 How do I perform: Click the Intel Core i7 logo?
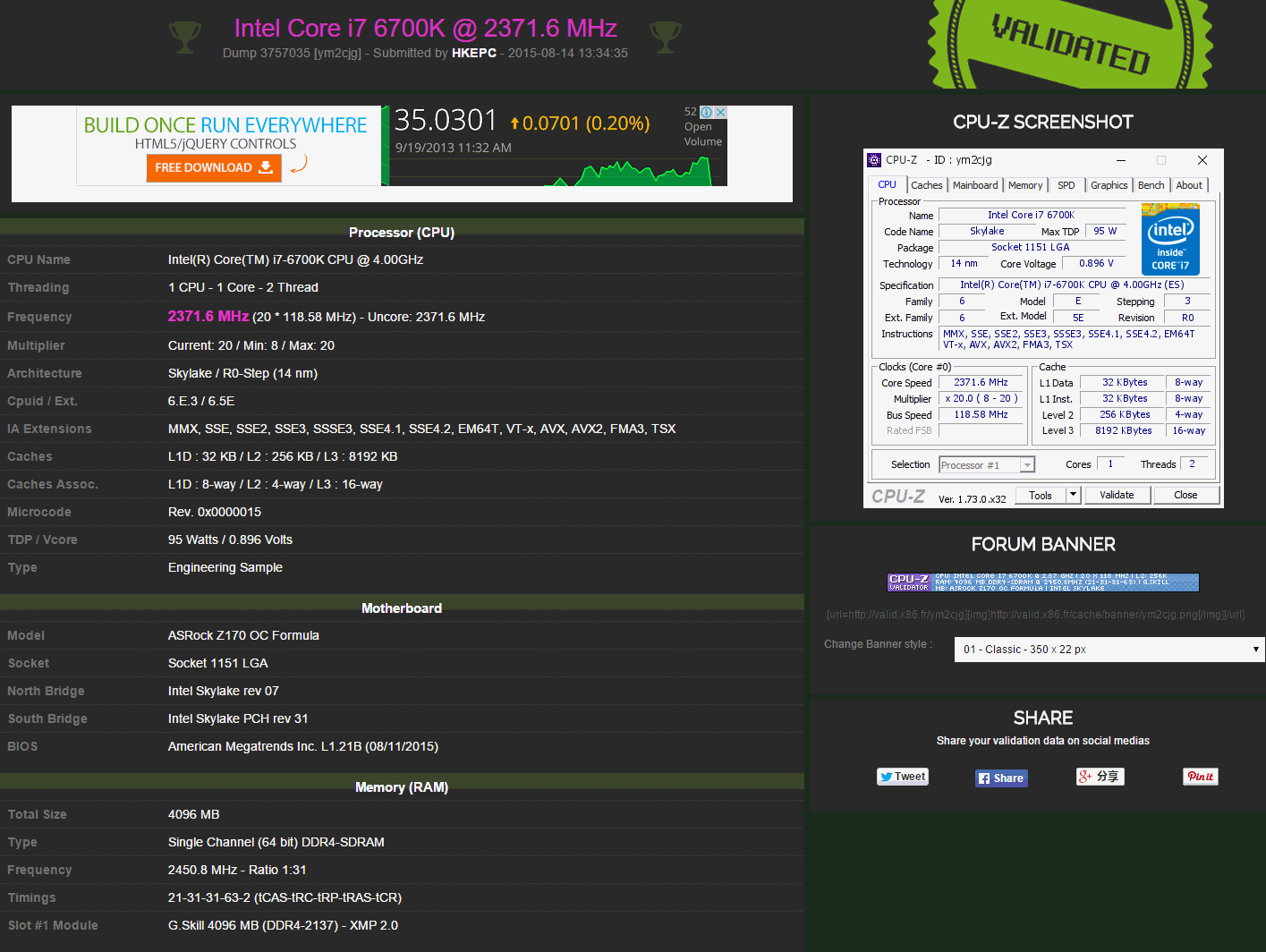pos(1170,240)
